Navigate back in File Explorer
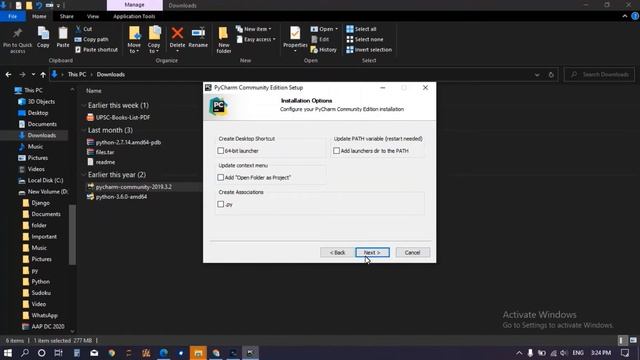Screen dimensions: 640x360 (x=9, y=74)
